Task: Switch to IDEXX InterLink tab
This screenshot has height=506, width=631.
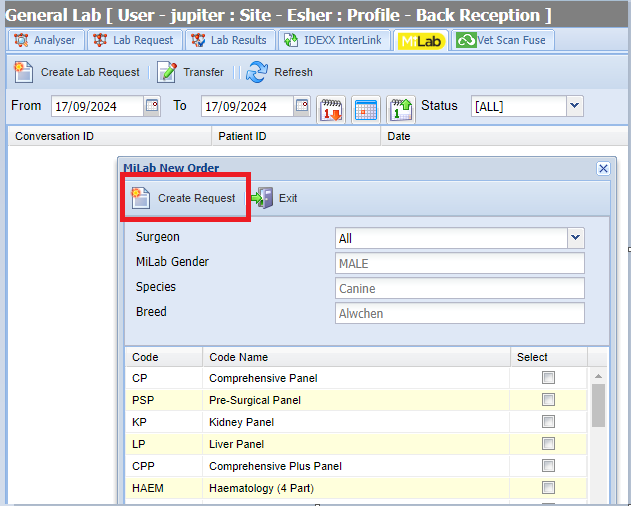Action: [334, 40]
